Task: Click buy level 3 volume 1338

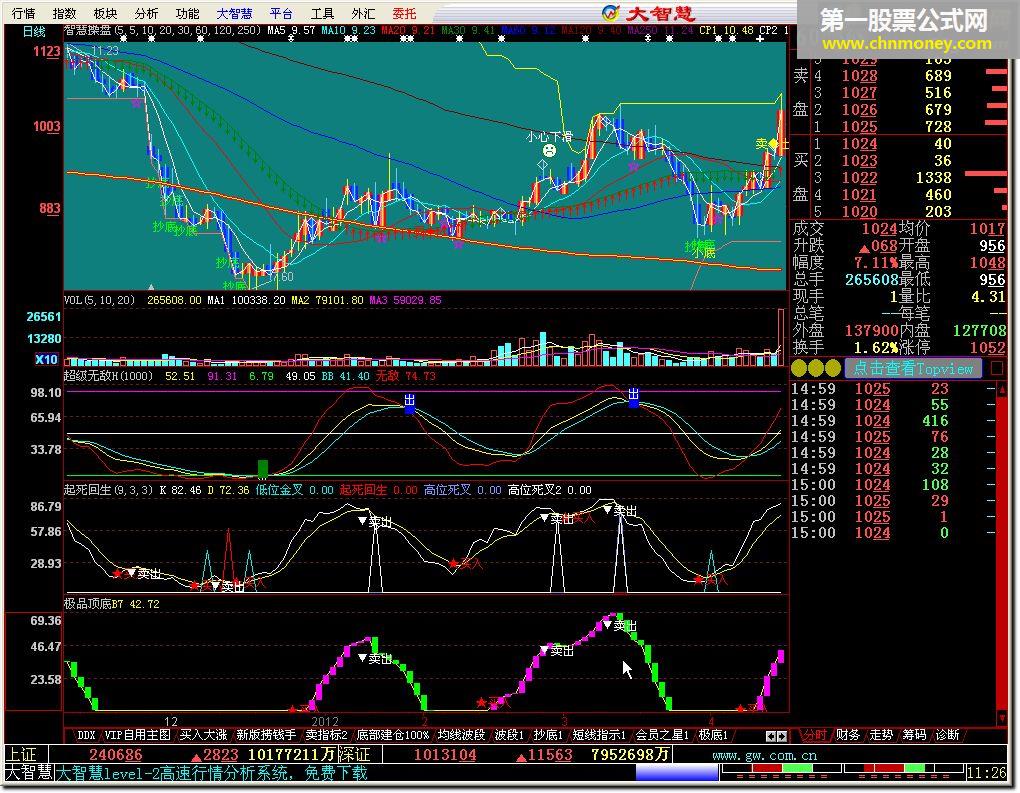Action: pyautogui.click(x=933, y=178)
